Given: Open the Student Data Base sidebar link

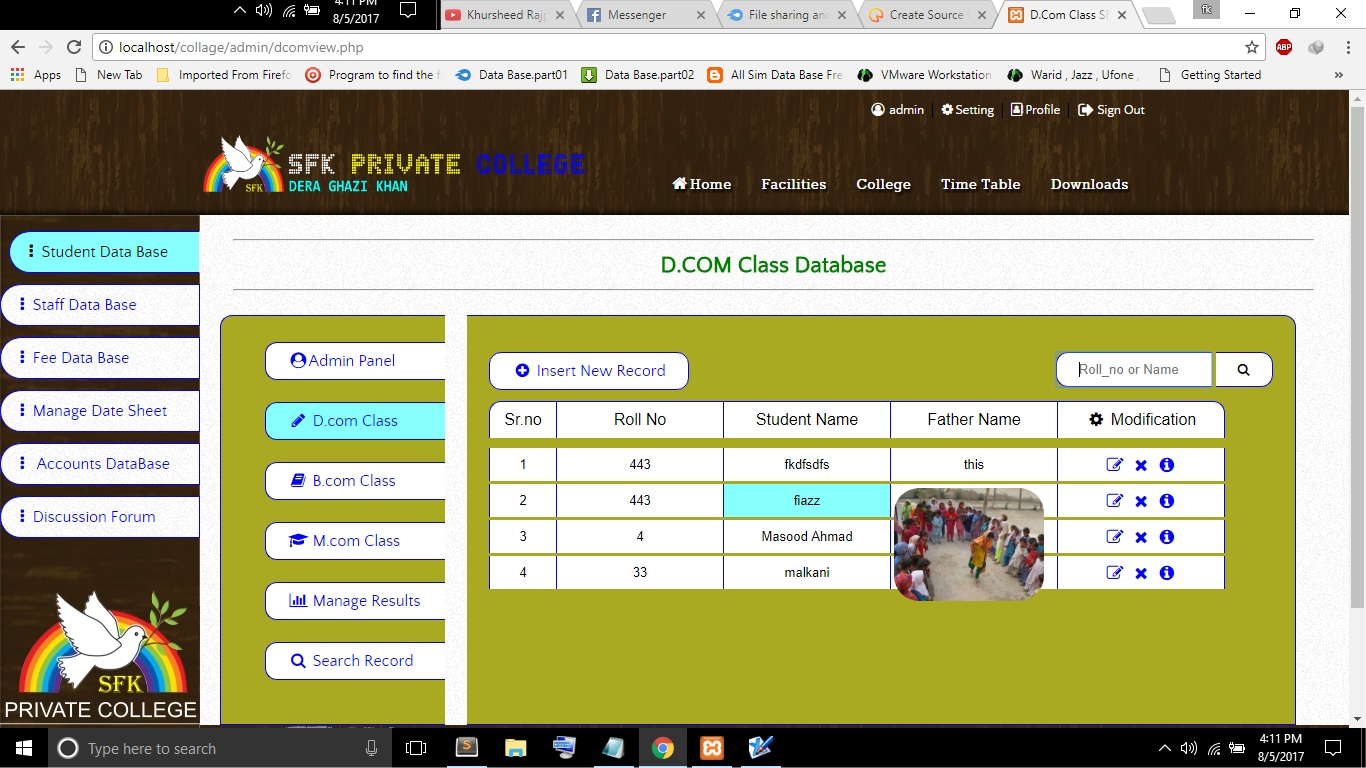Looking at the screenshot, I should [x=104, y=251].
